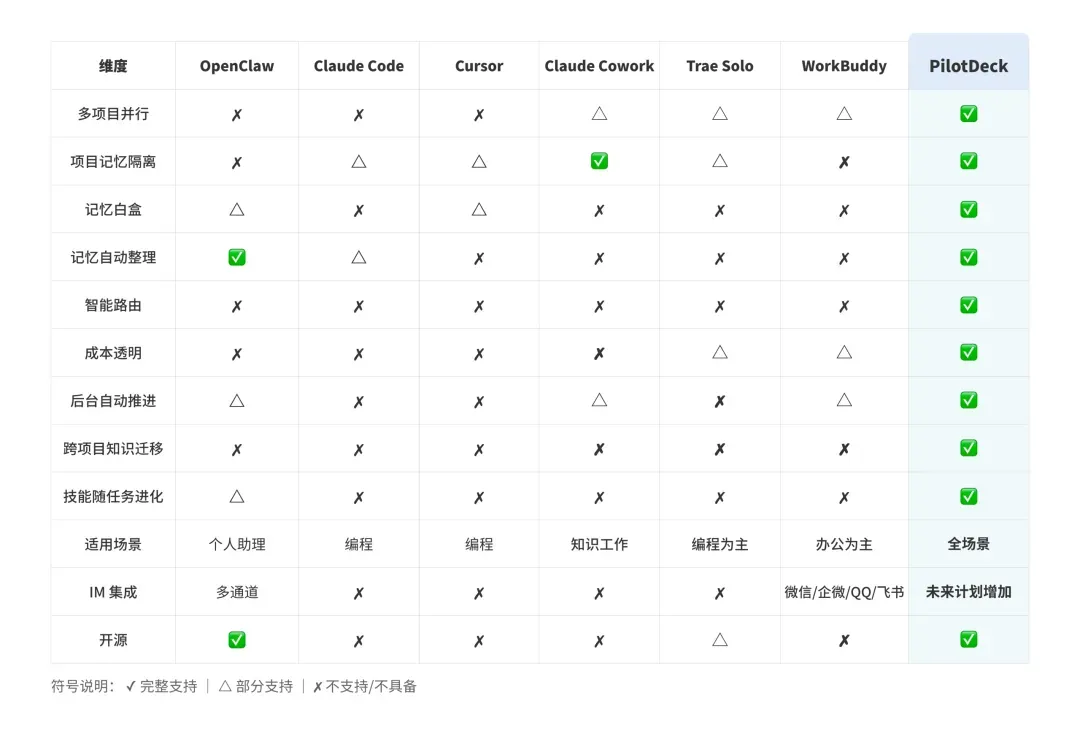Click PilotDeck's green check in 成本透明 row
Image resolution: width=1080 pixels, height=736 pixels.
(x=968, y=353)
